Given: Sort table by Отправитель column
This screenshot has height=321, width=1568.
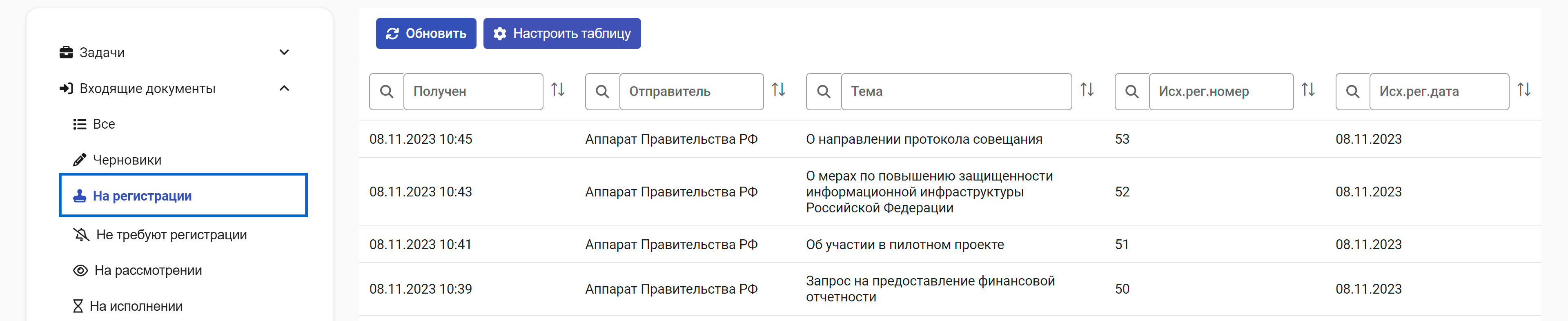Looking at the screenshot, I should 779,90.
